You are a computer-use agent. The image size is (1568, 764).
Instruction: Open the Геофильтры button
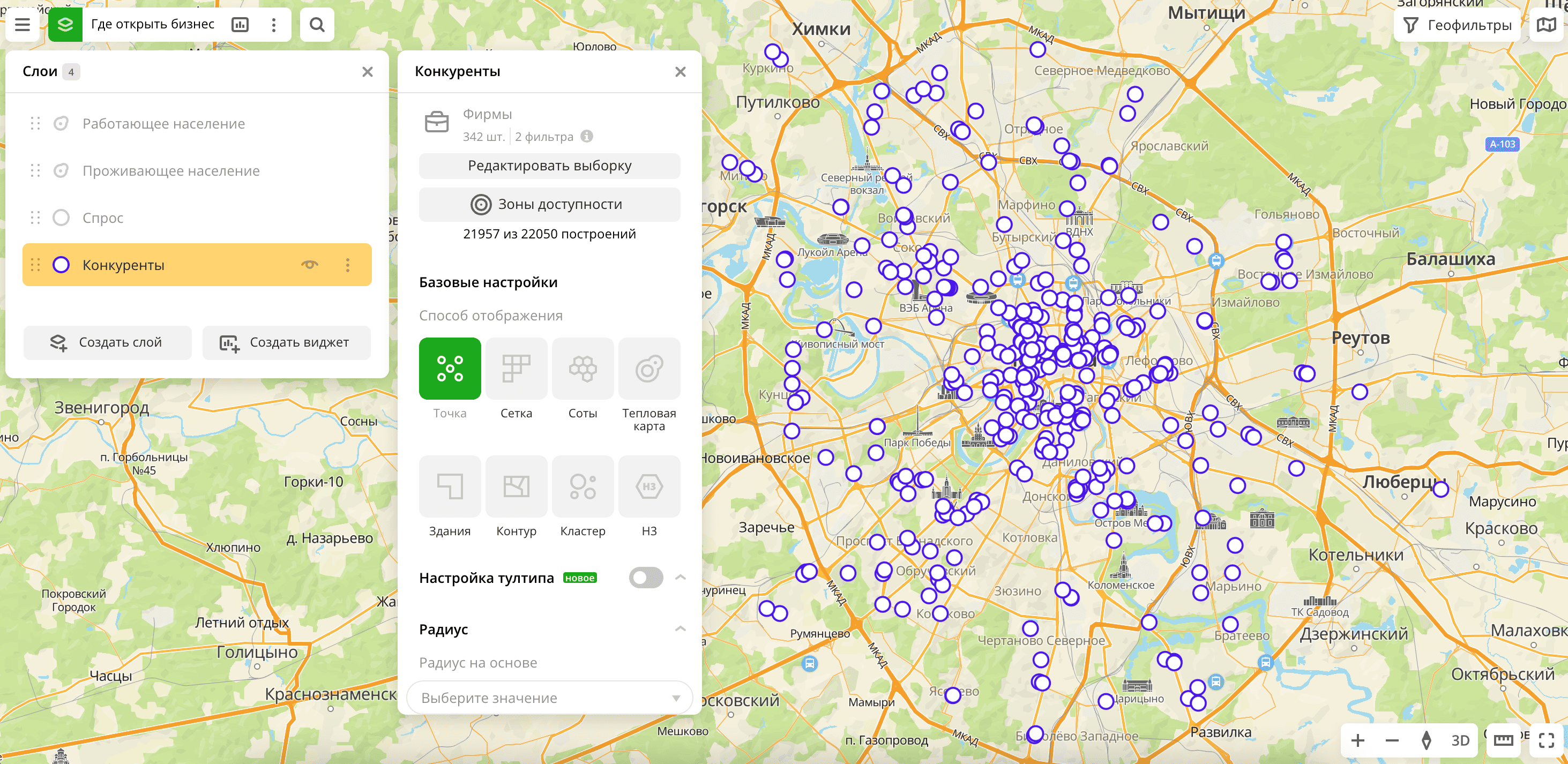pyautogui.click(x=1457, y=25)
